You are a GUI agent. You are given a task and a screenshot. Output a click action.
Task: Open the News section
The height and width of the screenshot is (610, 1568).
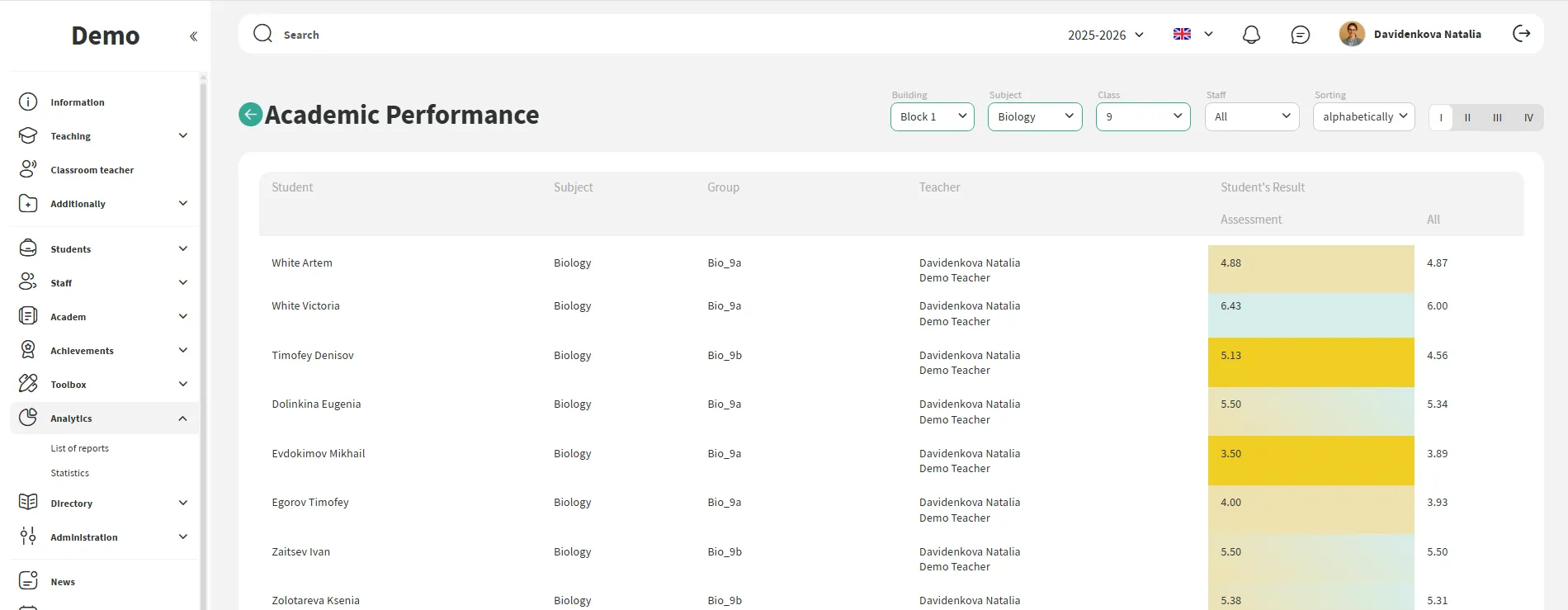point(63,582)
